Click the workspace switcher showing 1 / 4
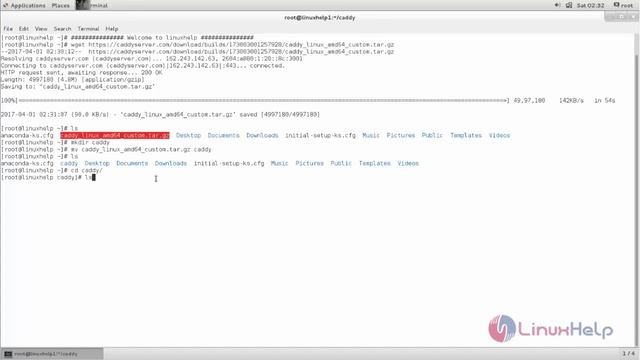This screenshot has width=640, height=360. [x=629, y=353]
